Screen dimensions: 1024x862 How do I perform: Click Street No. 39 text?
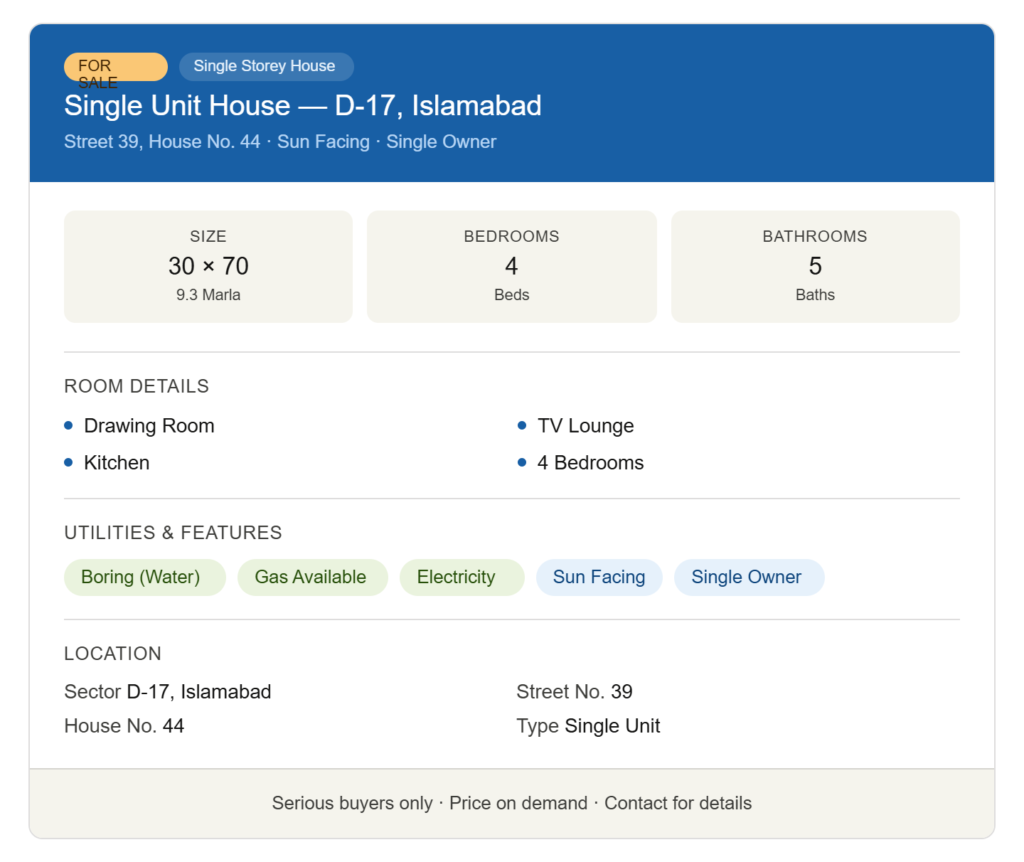[x=575, y=692]
